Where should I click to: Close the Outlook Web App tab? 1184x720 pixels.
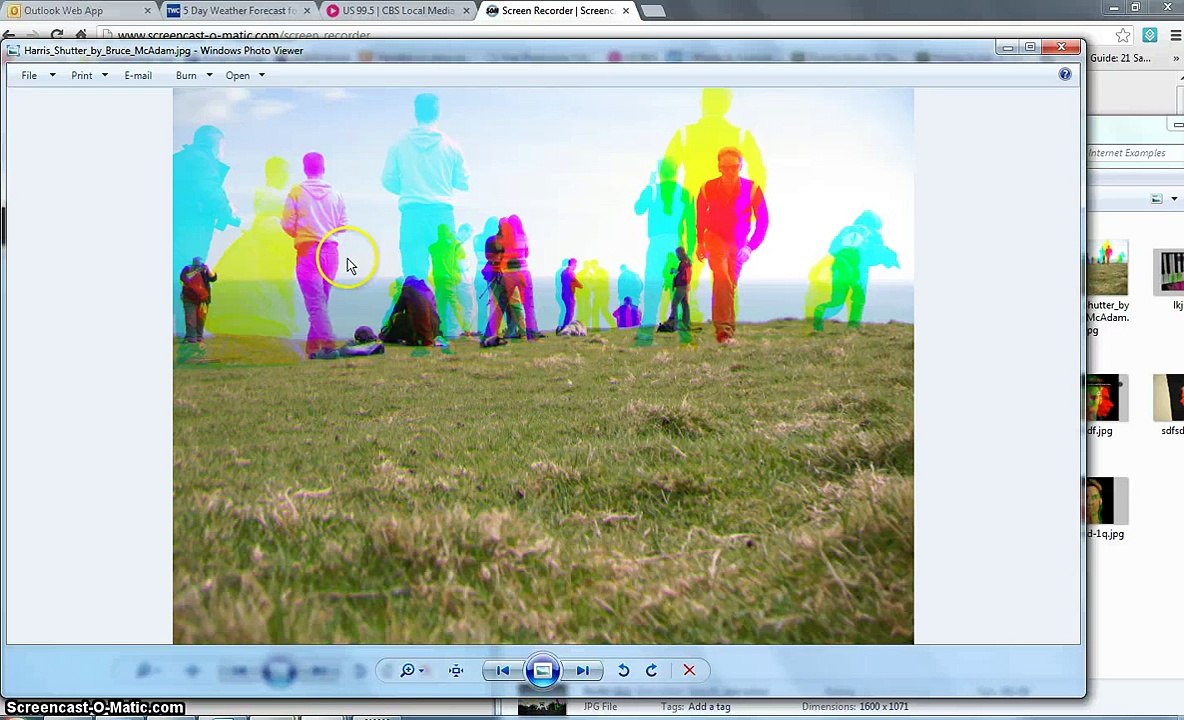click(x=147, y=11)
